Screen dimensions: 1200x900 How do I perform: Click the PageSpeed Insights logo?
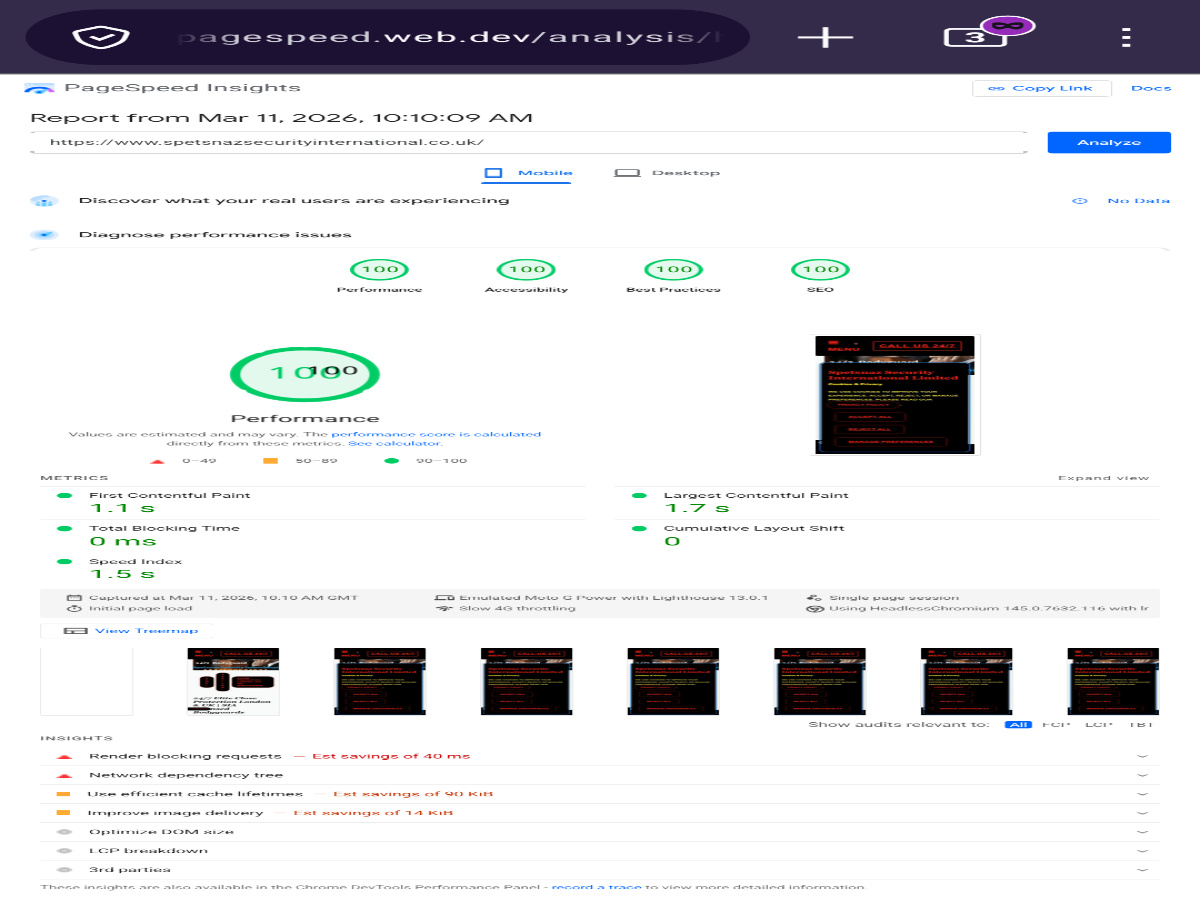40,88
